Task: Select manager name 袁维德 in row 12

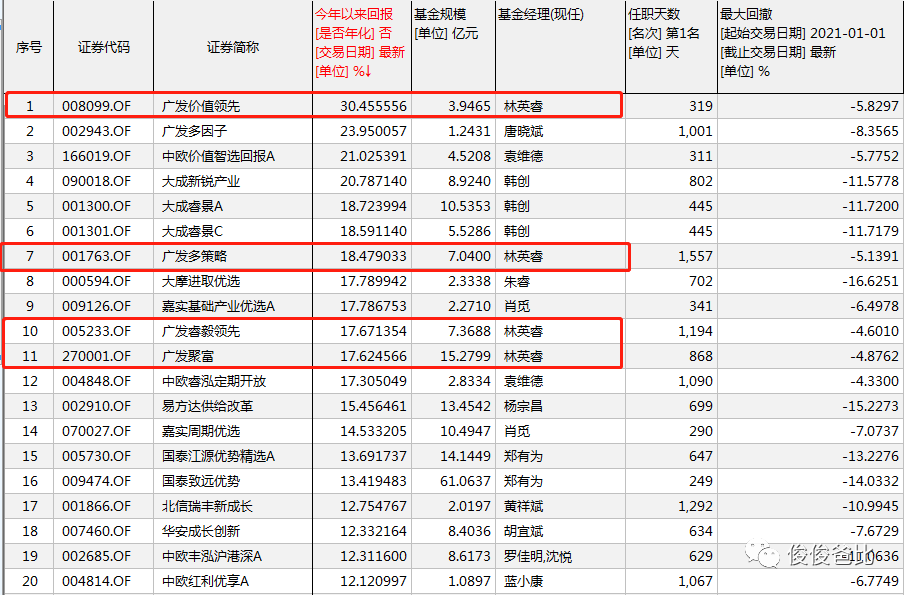Action: [523, 381]
